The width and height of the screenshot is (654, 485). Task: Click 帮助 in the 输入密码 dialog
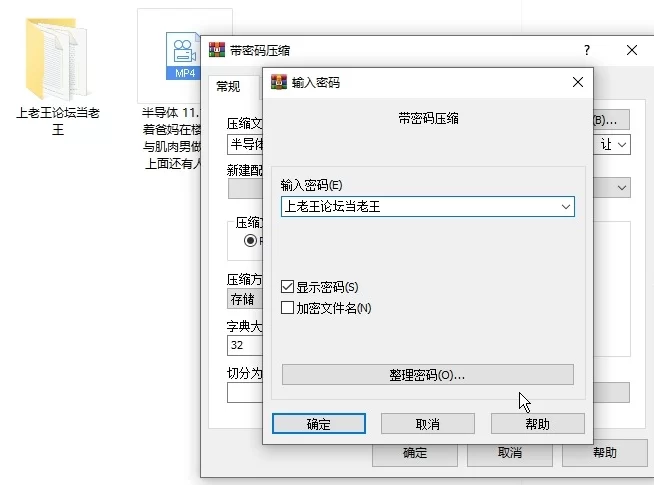pyautogui.click(x=538, y=424)
